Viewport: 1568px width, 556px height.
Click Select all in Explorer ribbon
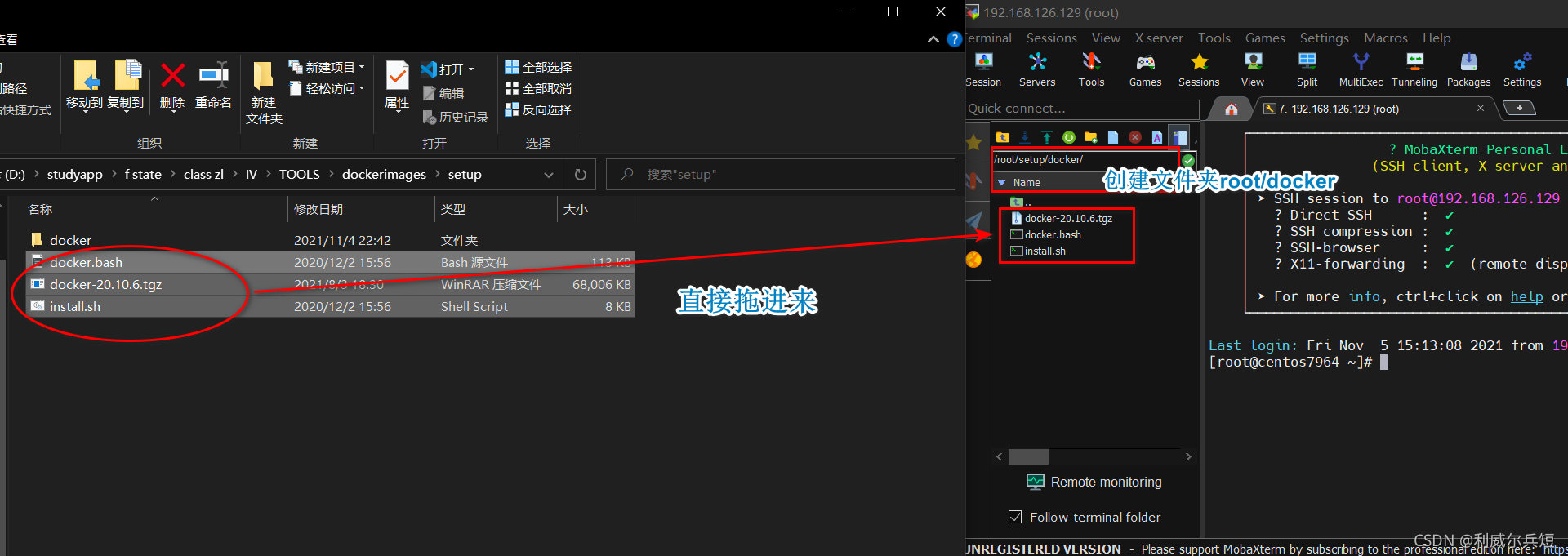(x=538, y=67)
